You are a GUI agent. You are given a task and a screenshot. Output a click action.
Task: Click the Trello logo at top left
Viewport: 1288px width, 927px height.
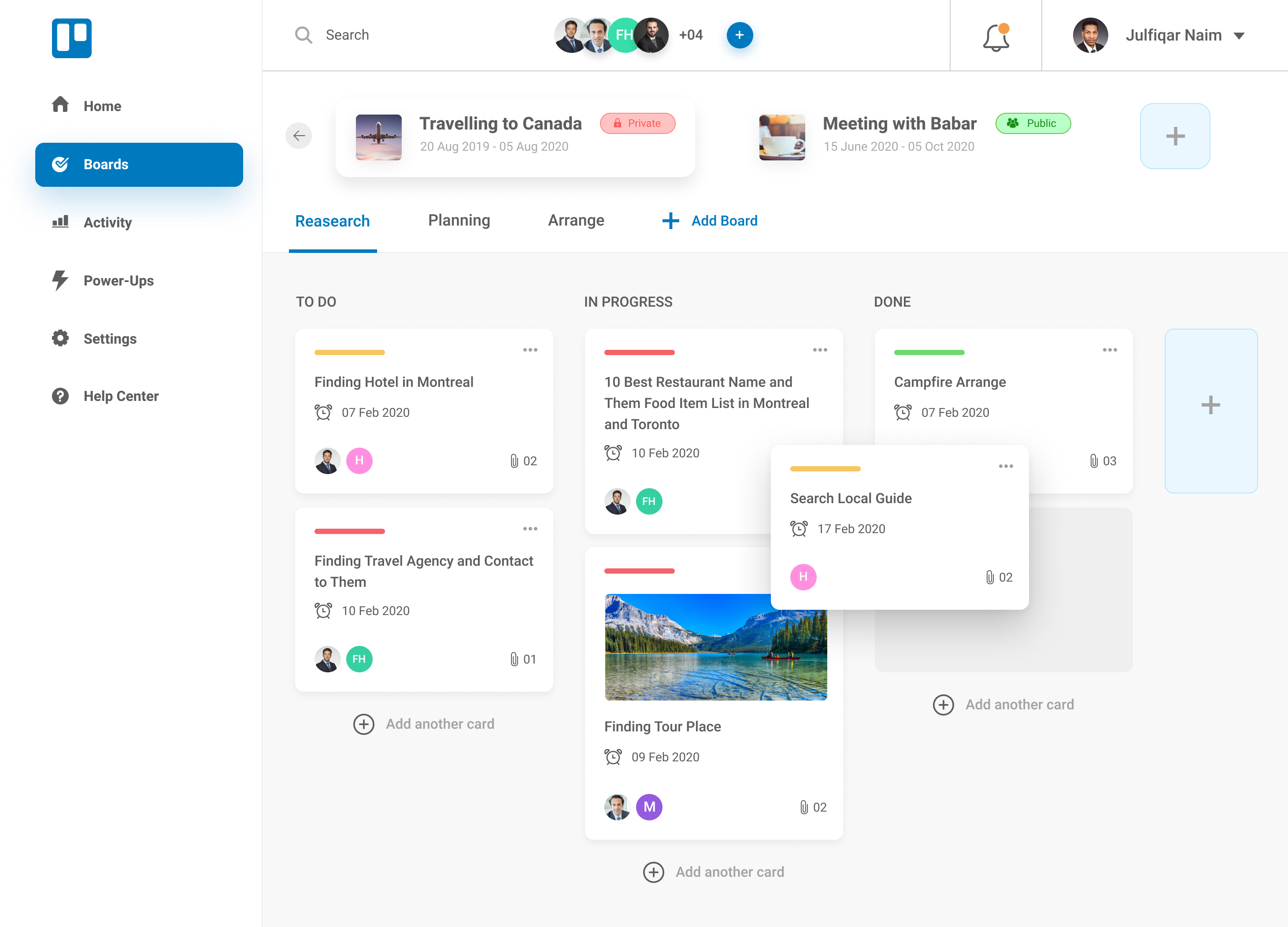[71, 38]
